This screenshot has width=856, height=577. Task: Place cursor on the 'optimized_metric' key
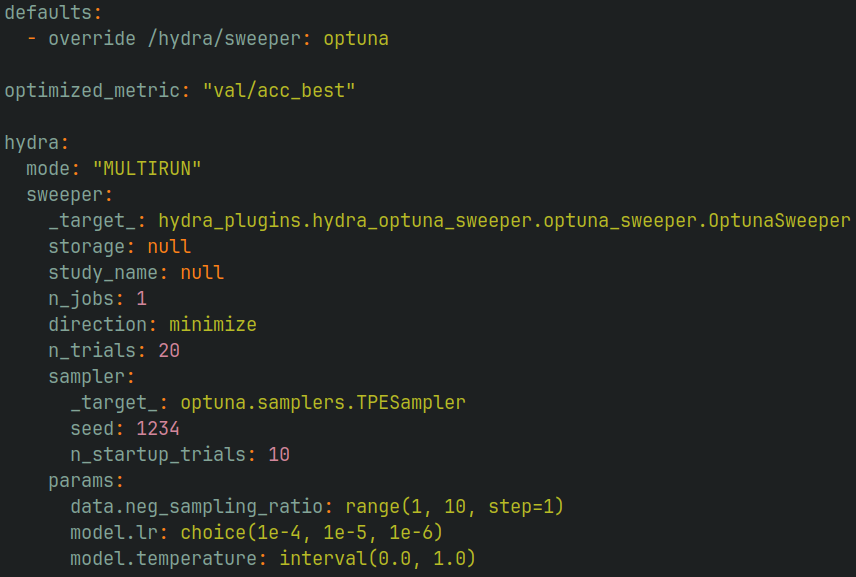[x=92, y=91]
